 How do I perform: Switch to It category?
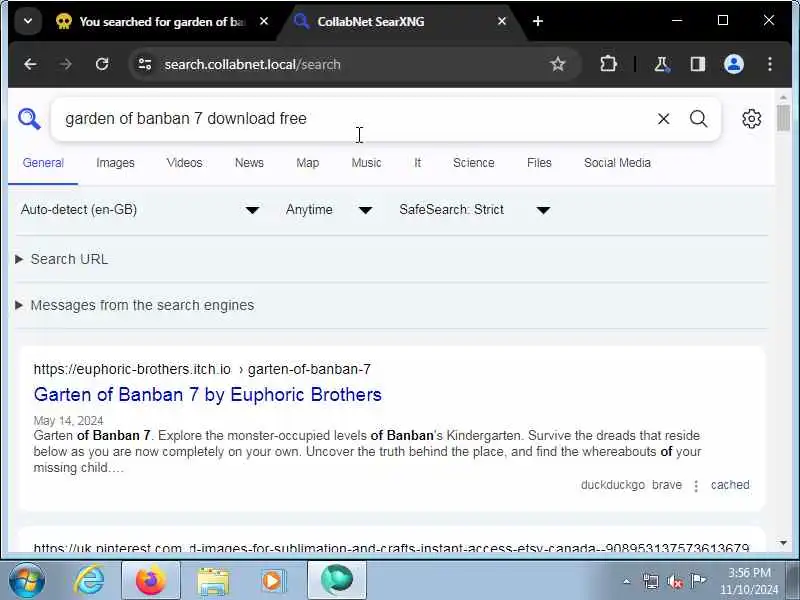pyautogui.click(x=417, y=163)
